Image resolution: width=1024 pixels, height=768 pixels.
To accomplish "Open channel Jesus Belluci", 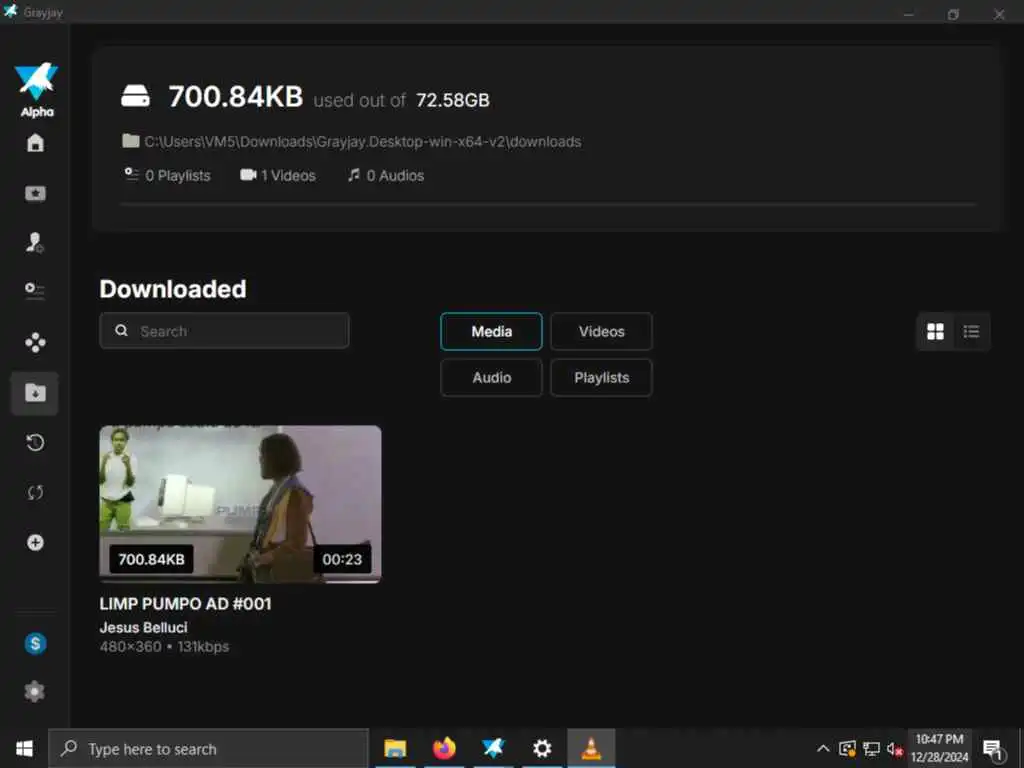I will tap(144, 627).
